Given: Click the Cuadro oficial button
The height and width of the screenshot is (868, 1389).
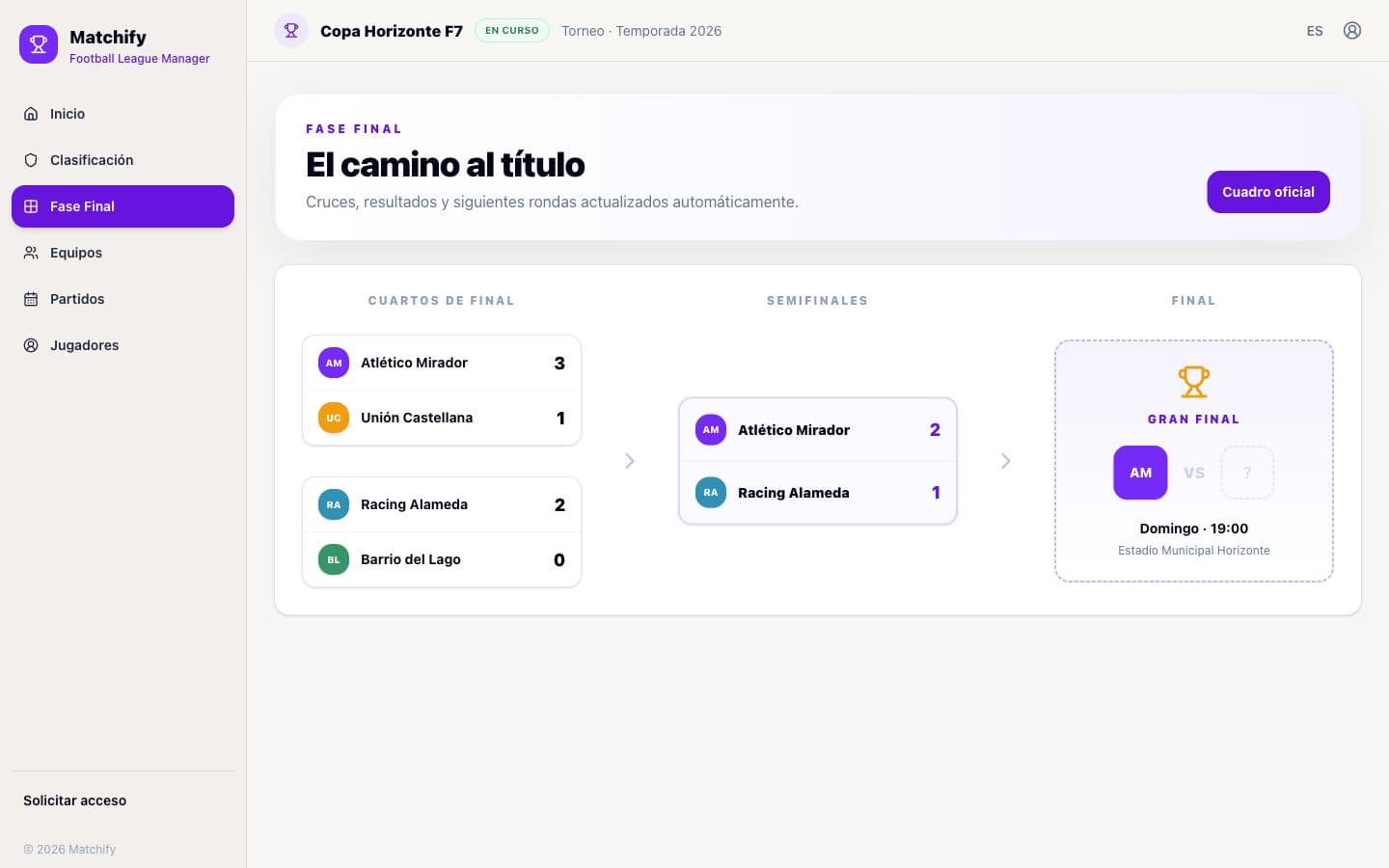Looking at the screenshot, I should pos(1268,192).
